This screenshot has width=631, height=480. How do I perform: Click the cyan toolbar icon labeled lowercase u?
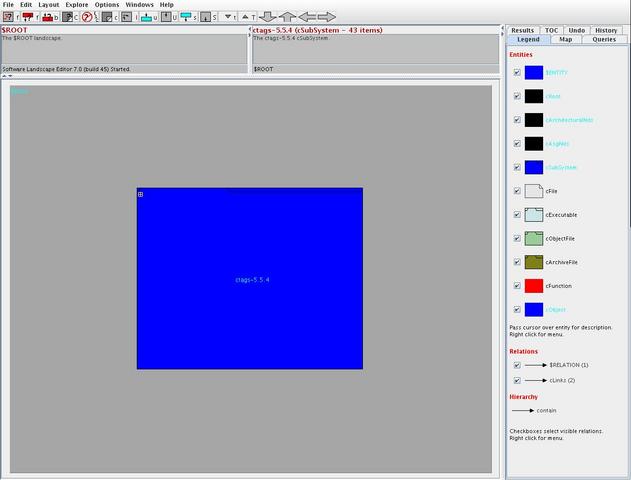coord(146,17)
